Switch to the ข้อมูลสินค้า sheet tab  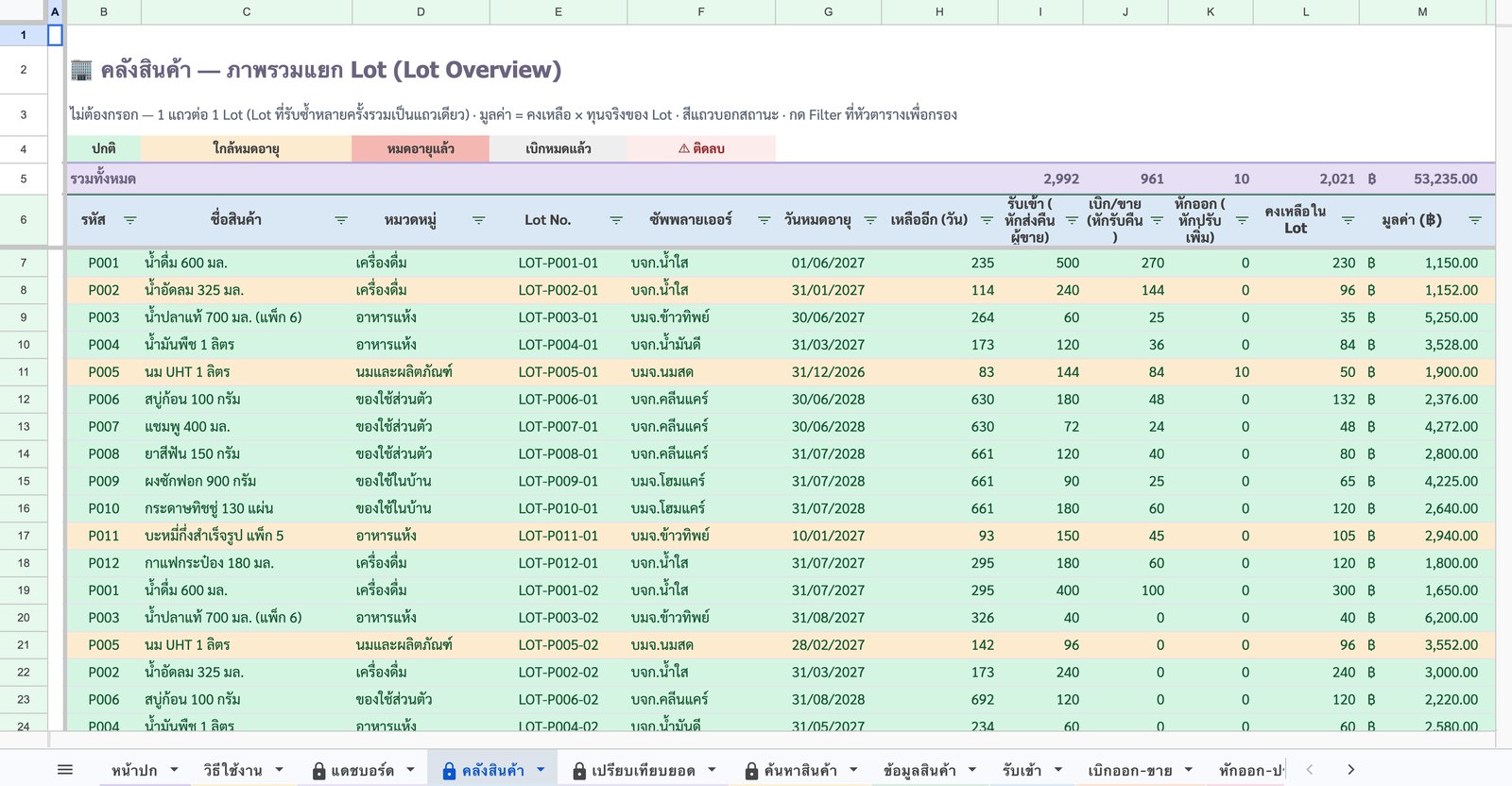click(x=919, y=770)
